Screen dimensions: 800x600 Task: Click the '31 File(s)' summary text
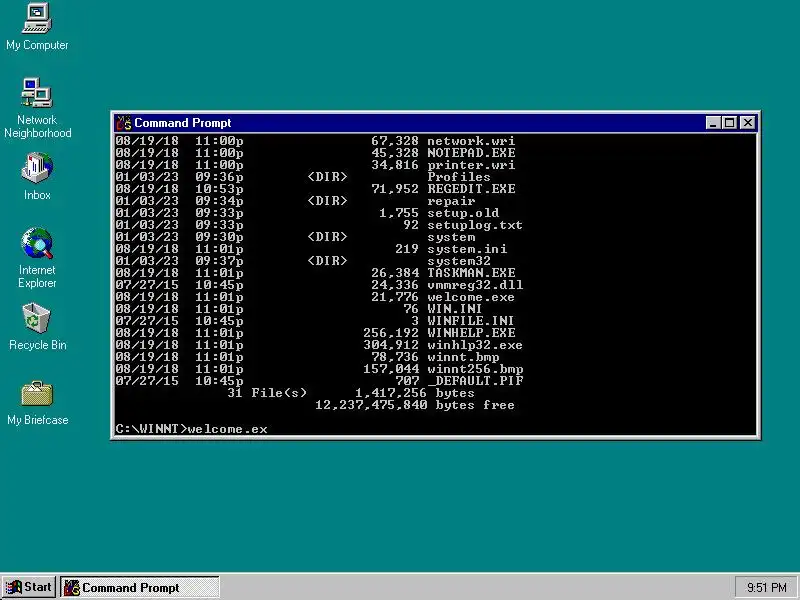(267, 393)
